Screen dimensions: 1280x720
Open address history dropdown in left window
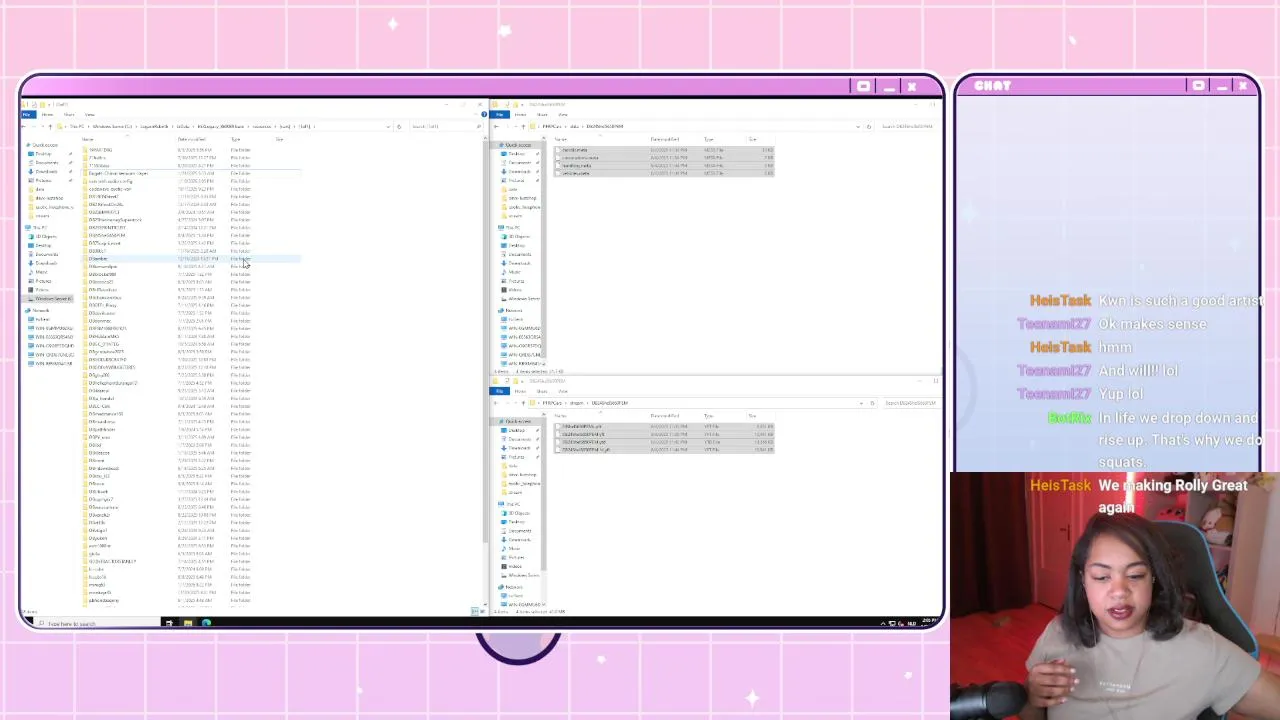389,126
